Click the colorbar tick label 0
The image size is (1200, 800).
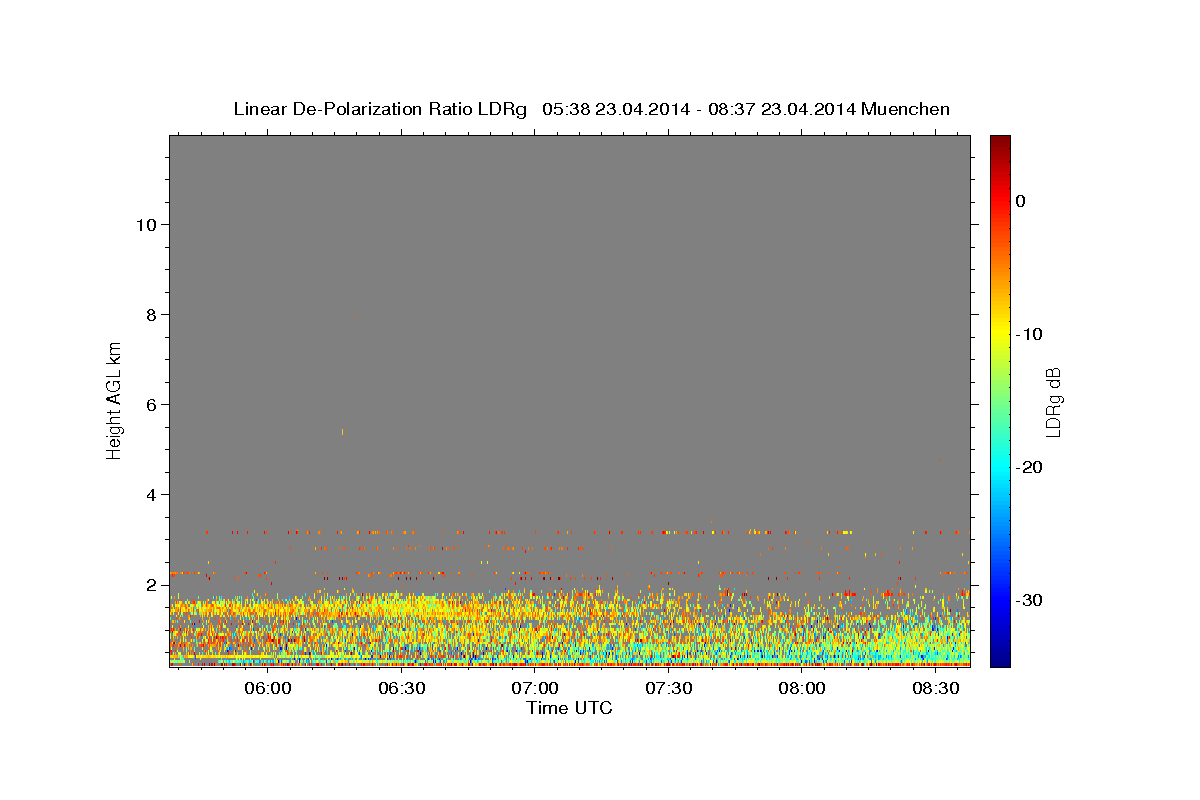point(1020,201)
